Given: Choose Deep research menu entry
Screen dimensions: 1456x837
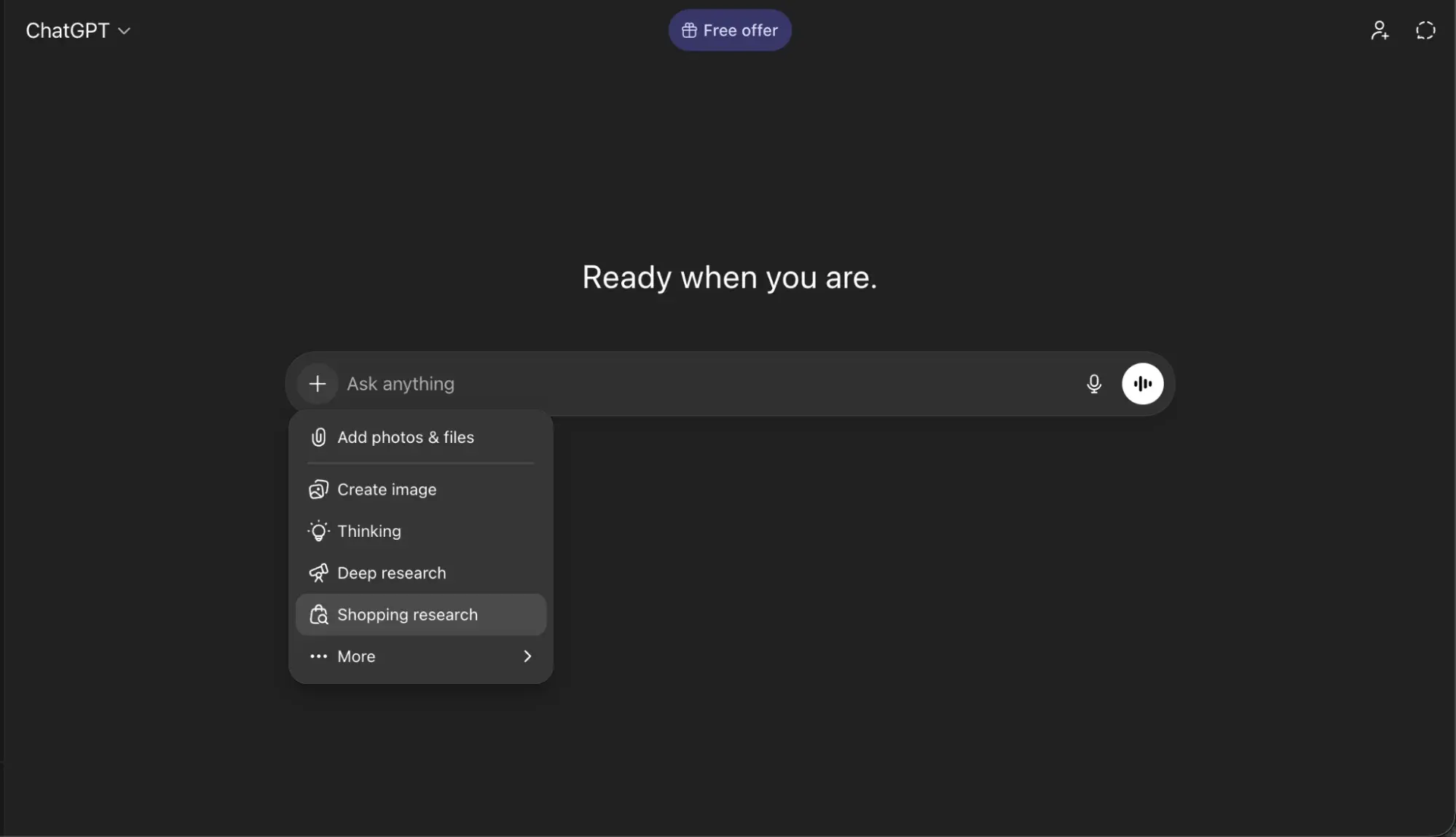Looking at the screenshot, I should coord(391,573).
